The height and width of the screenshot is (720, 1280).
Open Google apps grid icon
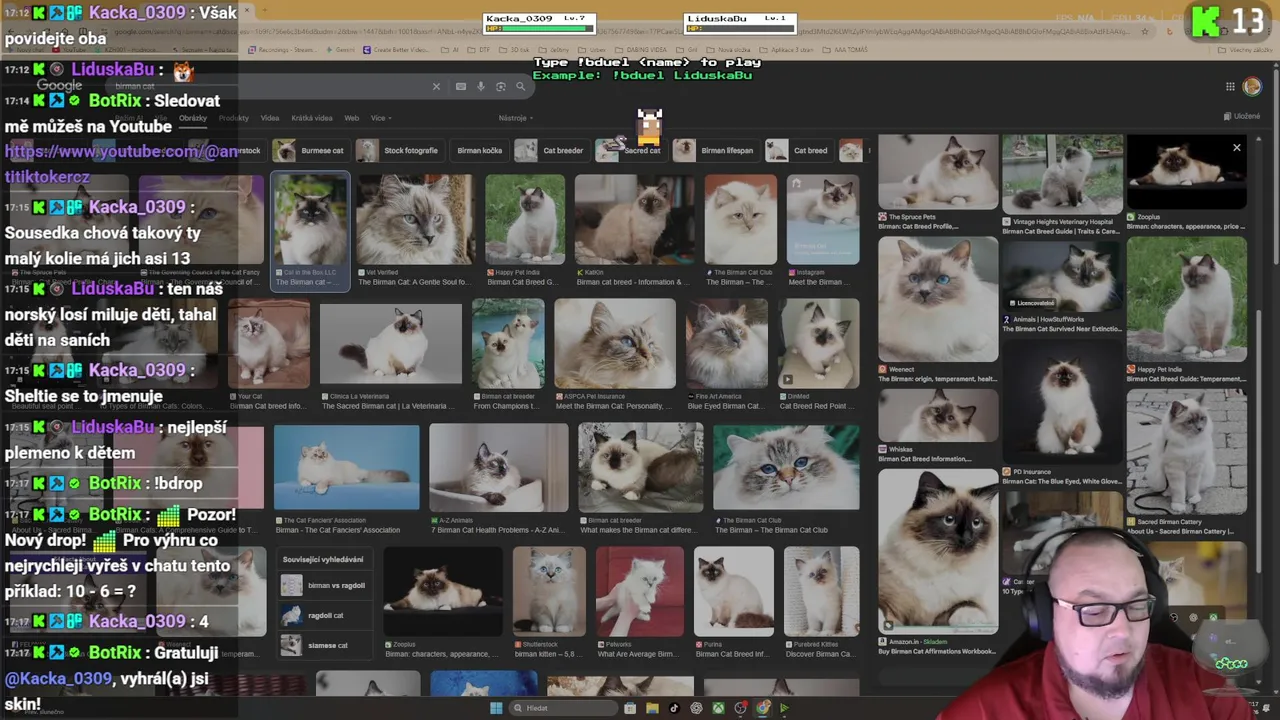(x=1230, y=87)
